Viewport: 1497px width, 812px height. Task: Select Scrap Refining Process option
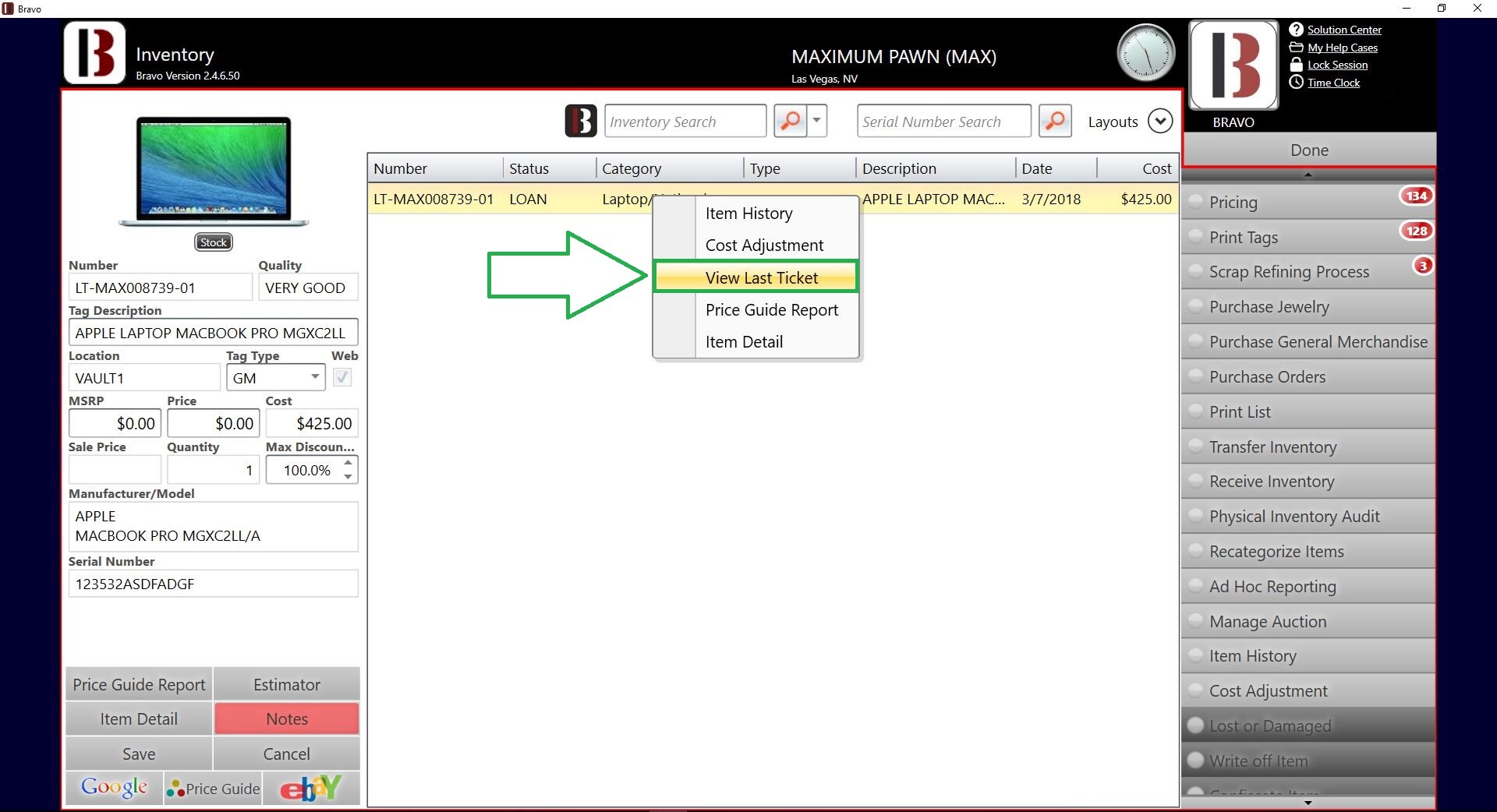1308,272
